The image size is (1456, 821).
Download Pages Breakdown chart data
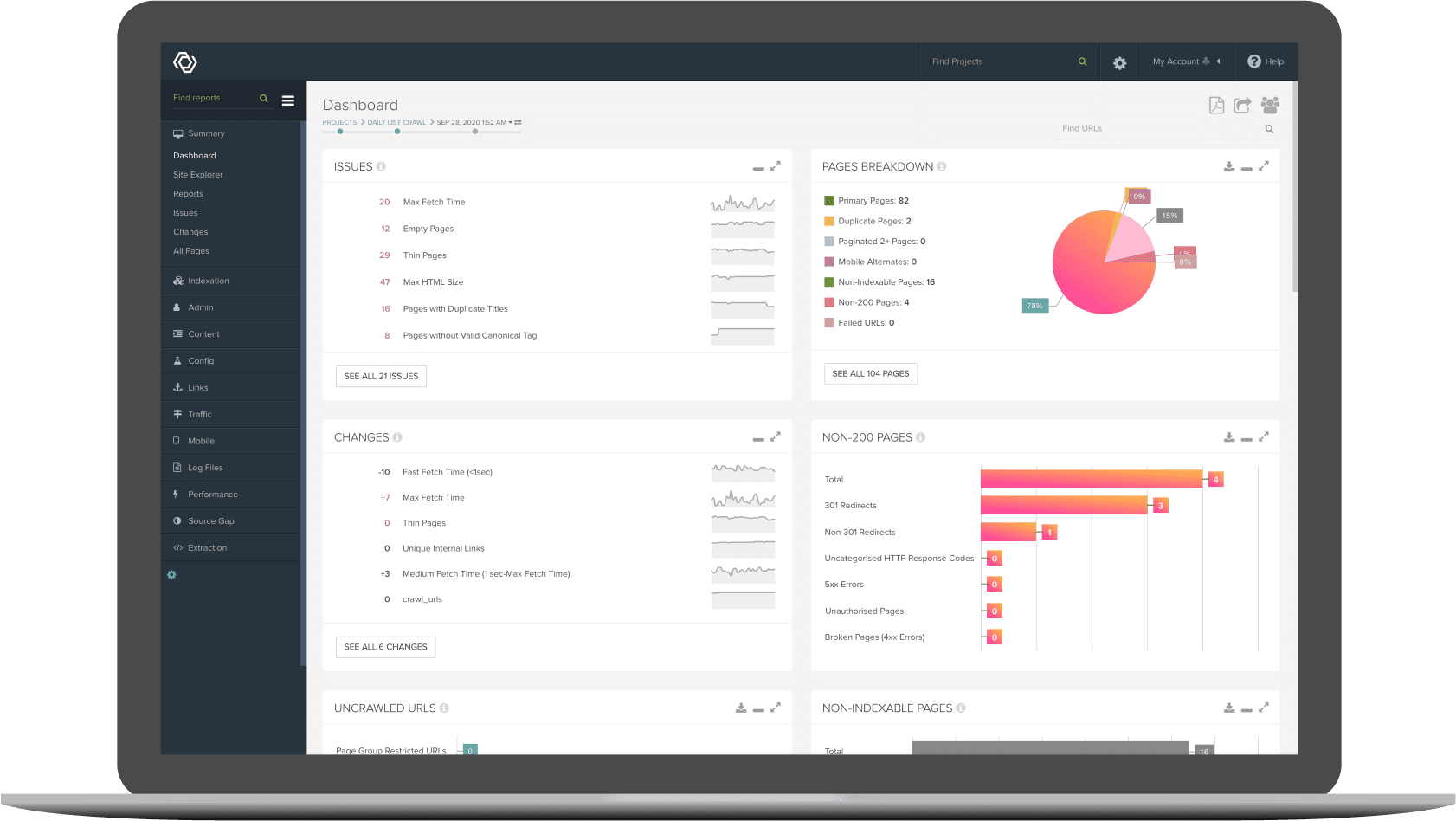click(1228, 166)
